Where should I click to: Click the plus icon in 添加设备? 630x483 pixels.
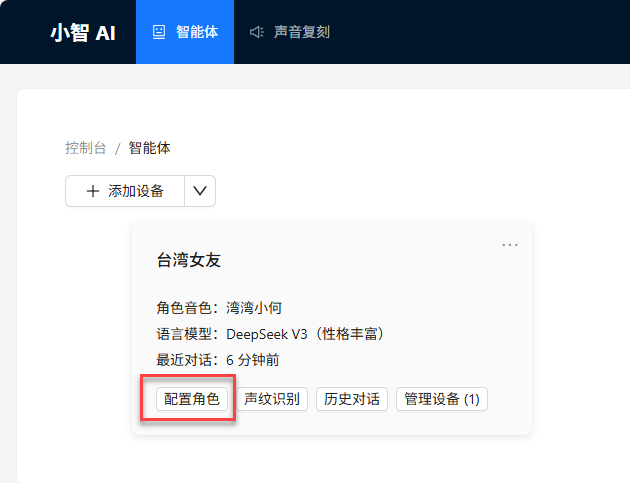coord(93,191)
